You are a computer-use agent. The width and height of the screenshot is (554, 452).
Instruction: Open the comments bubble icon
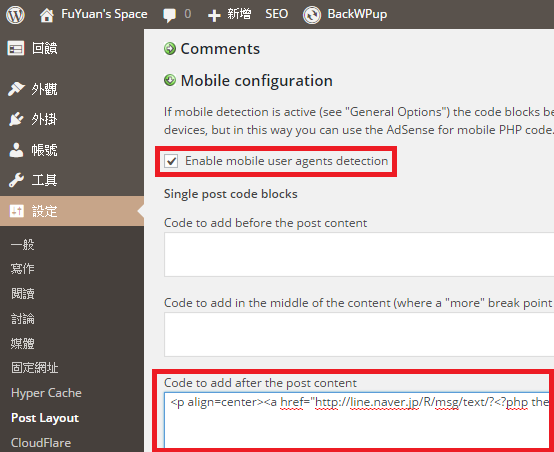tap(169, 15)
